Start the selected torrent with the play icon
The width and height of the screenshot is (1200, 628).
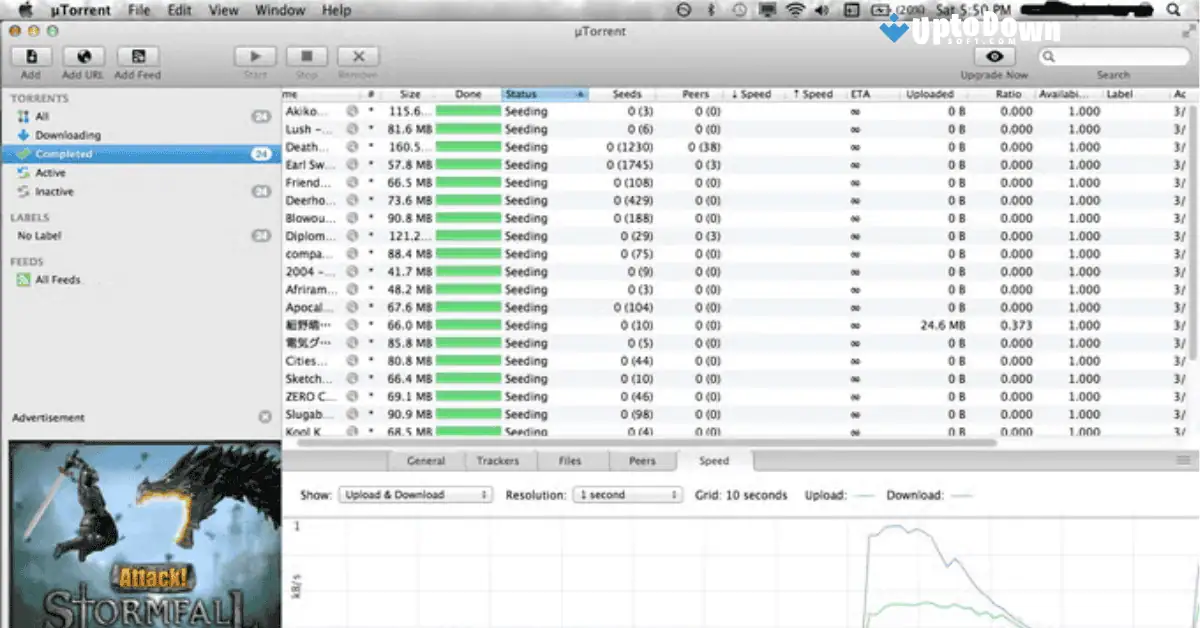(254, 56)
